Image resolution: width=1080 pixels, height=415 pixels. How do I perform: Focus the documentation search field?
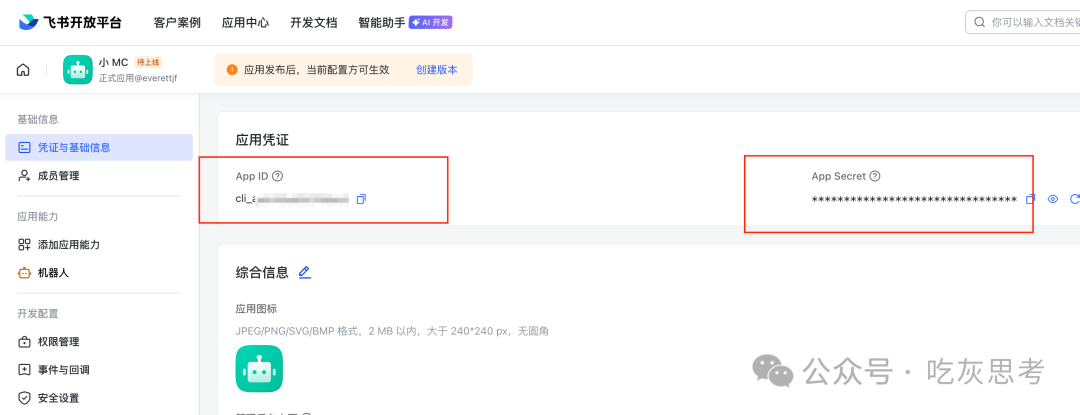point(1023,22)
